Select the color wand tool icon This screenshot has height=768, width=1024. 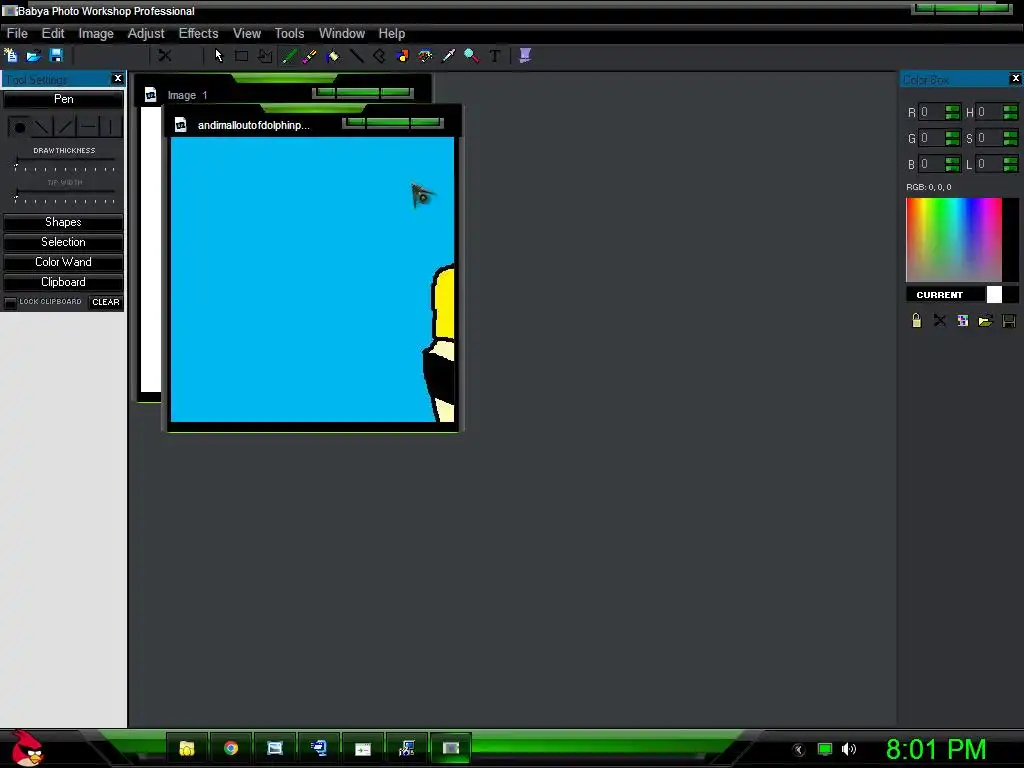425,56
